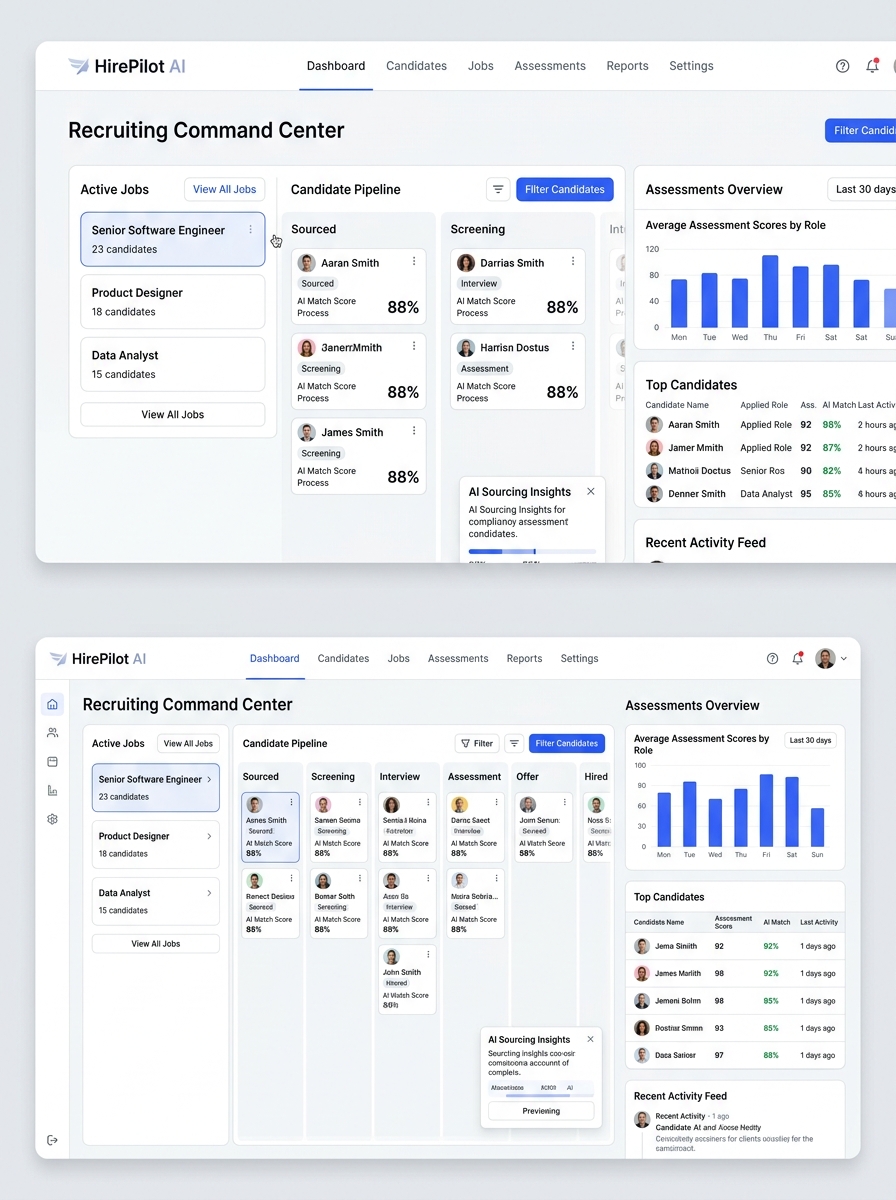Click View All Jobs beside Active Jobs, bottom window
This screenshot has width=896, height=1200.
pos(189,743)
